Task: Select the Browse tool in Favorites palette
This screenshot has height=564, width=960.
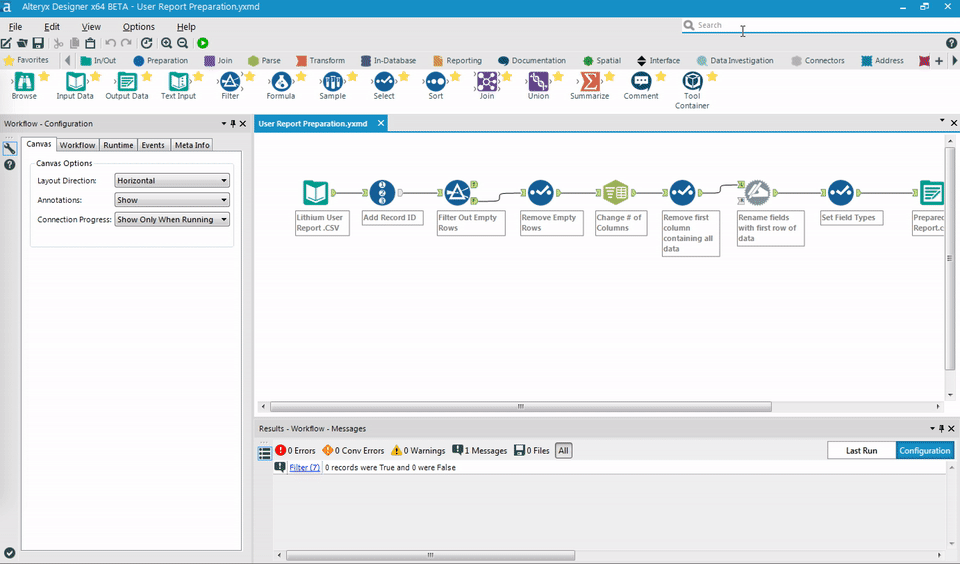Action: click(x=24, y=86)
